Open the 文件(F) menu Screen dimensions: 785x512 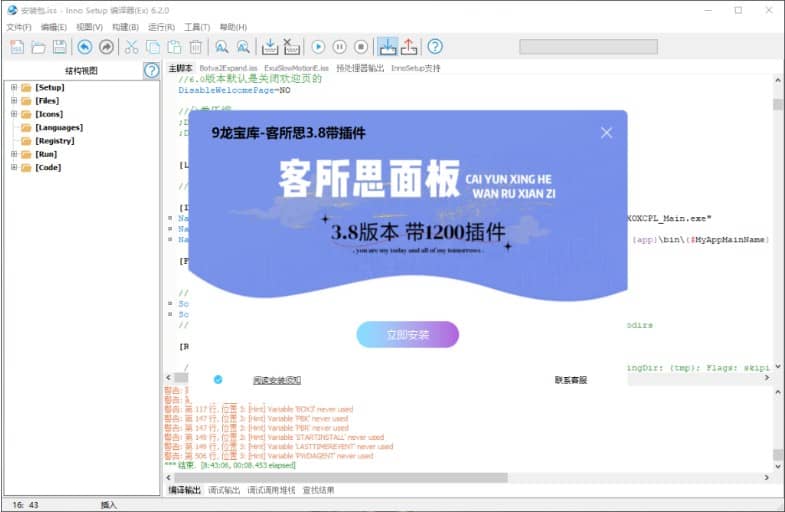coord(19,27)
